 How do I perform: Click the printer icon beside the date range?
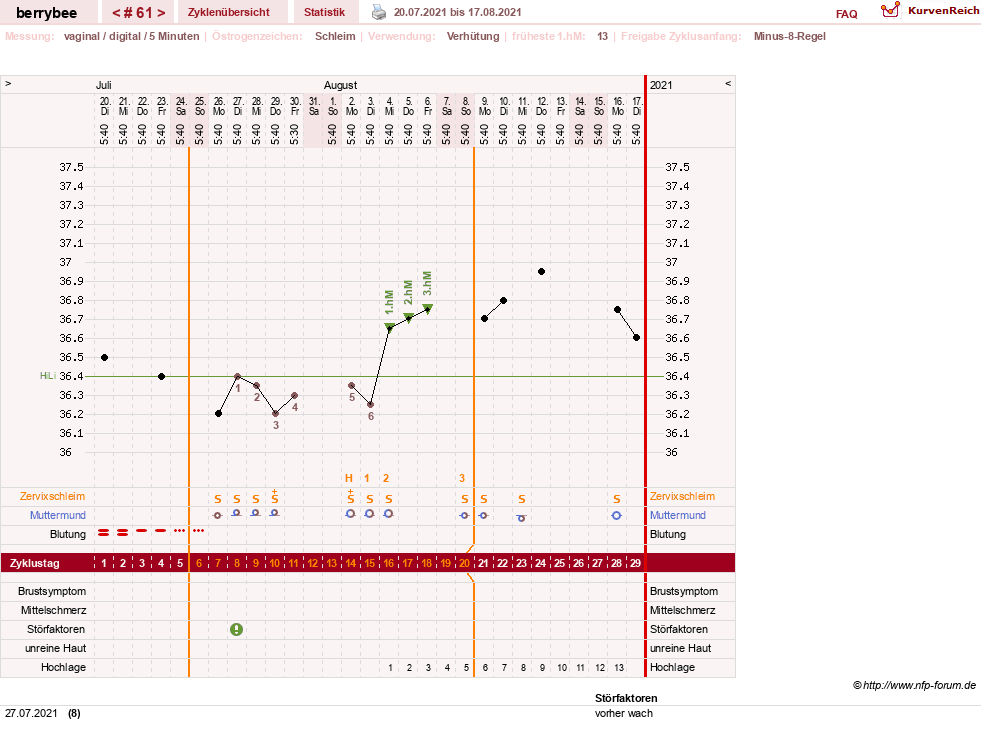379,12
